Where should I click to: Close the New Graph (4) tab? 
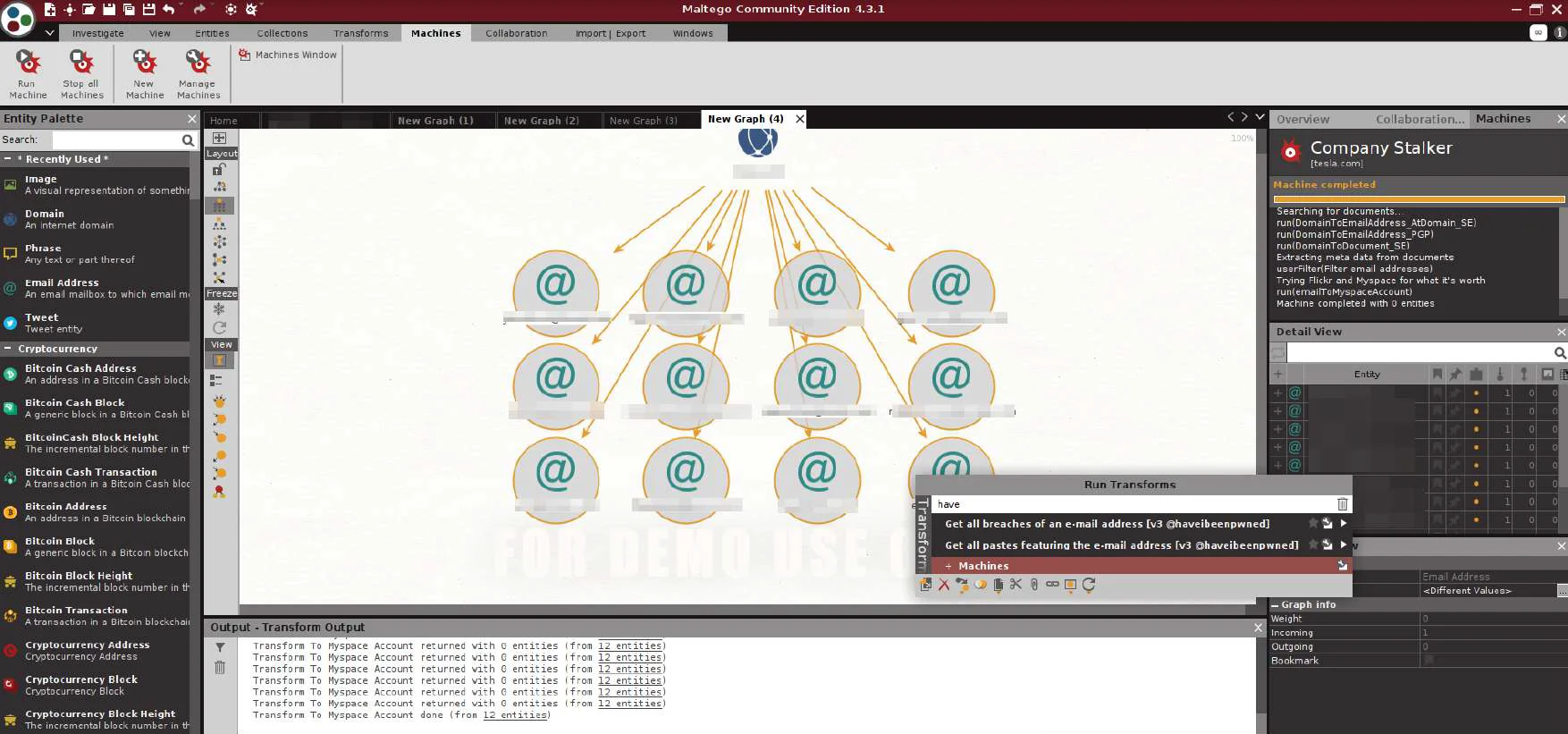coord(800,118)
